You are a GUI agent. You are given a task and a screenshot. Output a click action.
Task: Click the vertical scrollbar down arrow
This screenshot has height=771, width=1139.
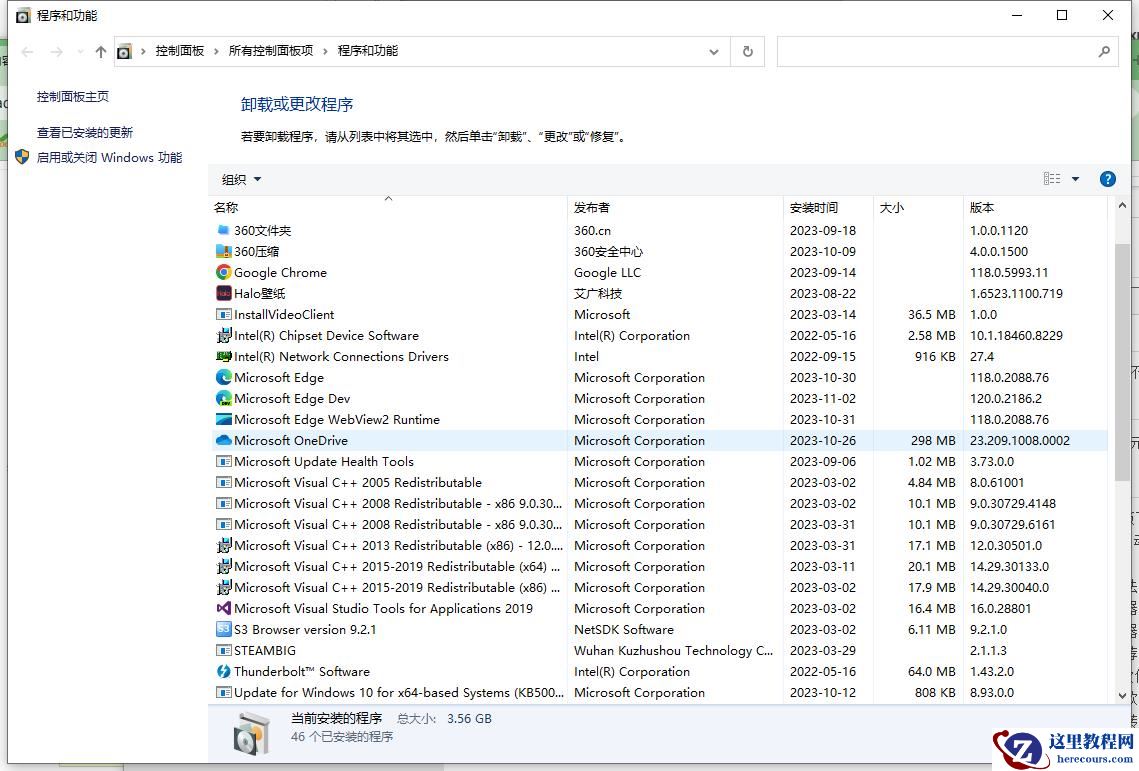coord(1122,697)
